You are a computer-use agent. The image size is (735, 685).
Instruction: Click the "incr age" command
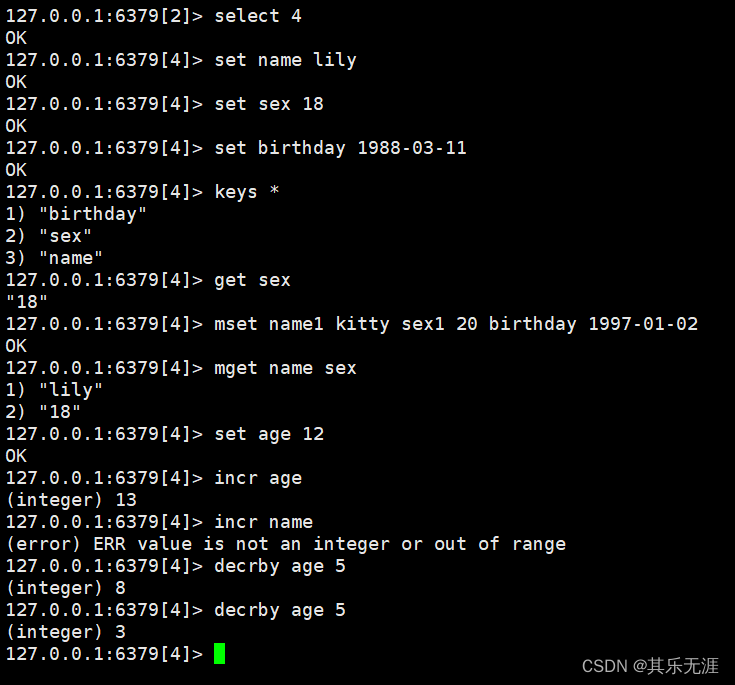pyautogui.click(x=258, y=478)
